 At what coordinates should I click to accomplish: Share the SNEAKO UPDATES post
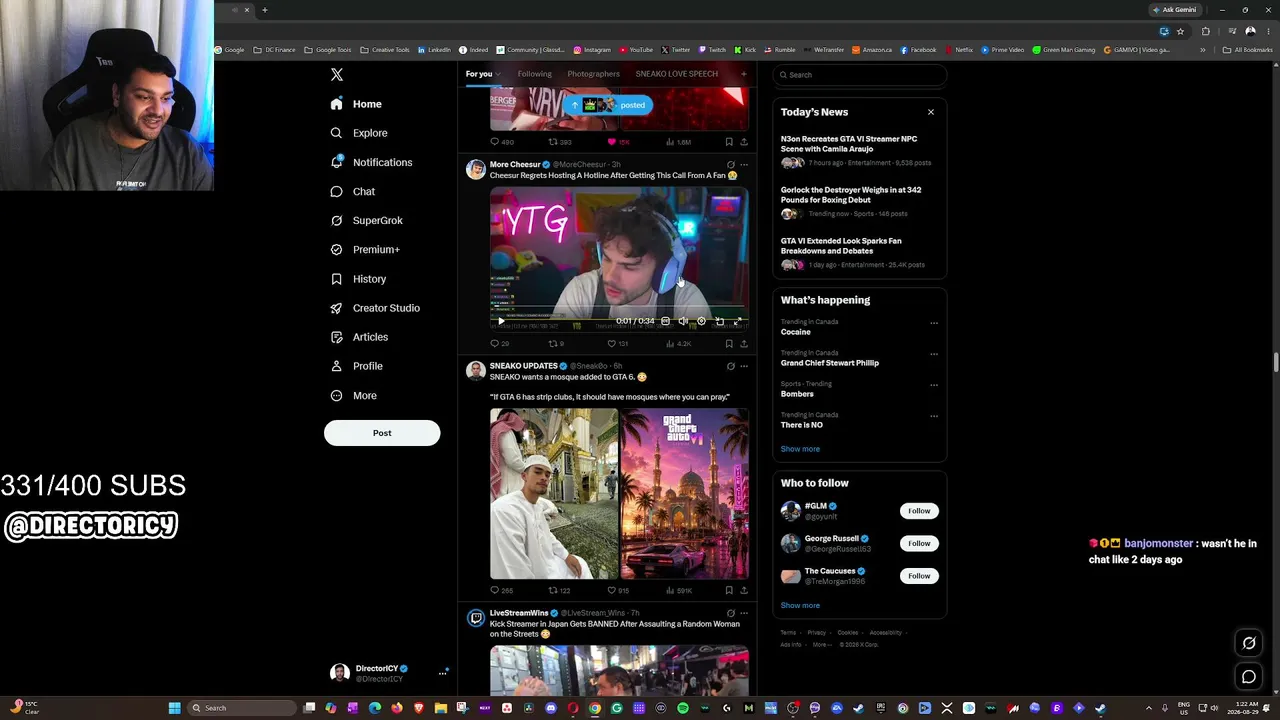(743, 590)
